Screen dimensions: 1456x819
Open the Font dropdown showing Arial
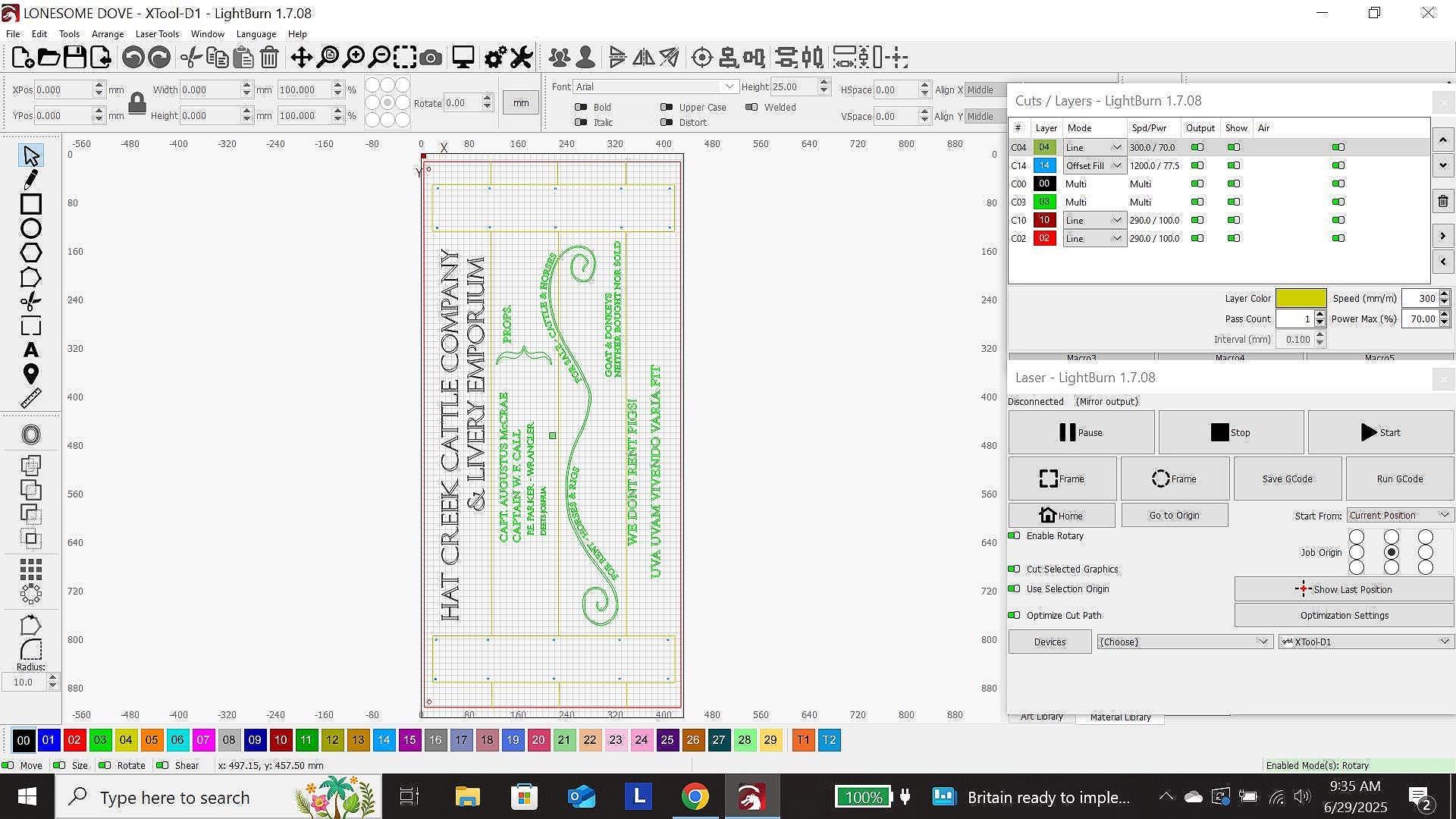pos(655,87)
